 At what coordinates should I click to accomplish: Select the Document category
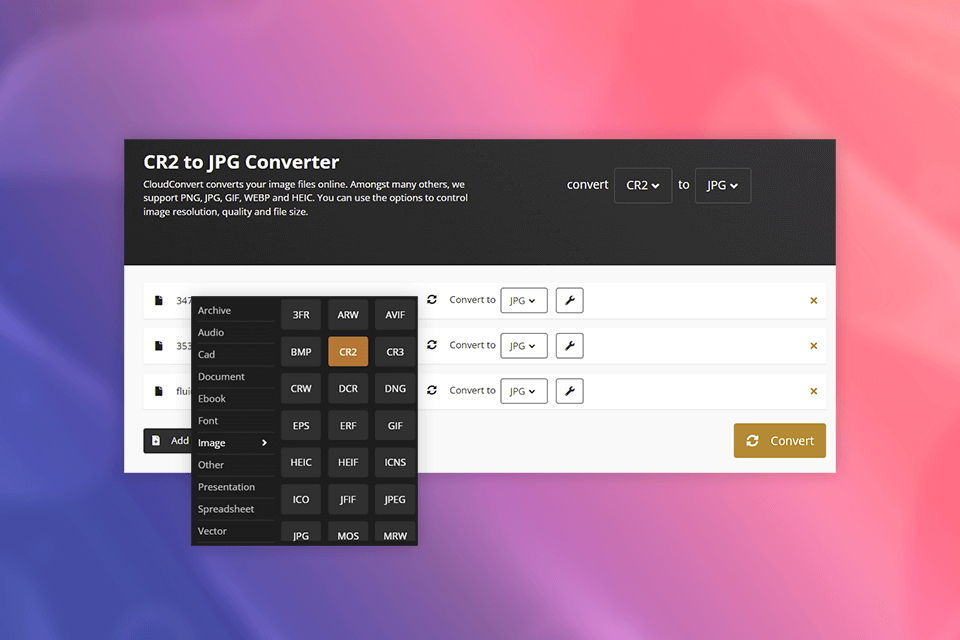pos(221,377)
